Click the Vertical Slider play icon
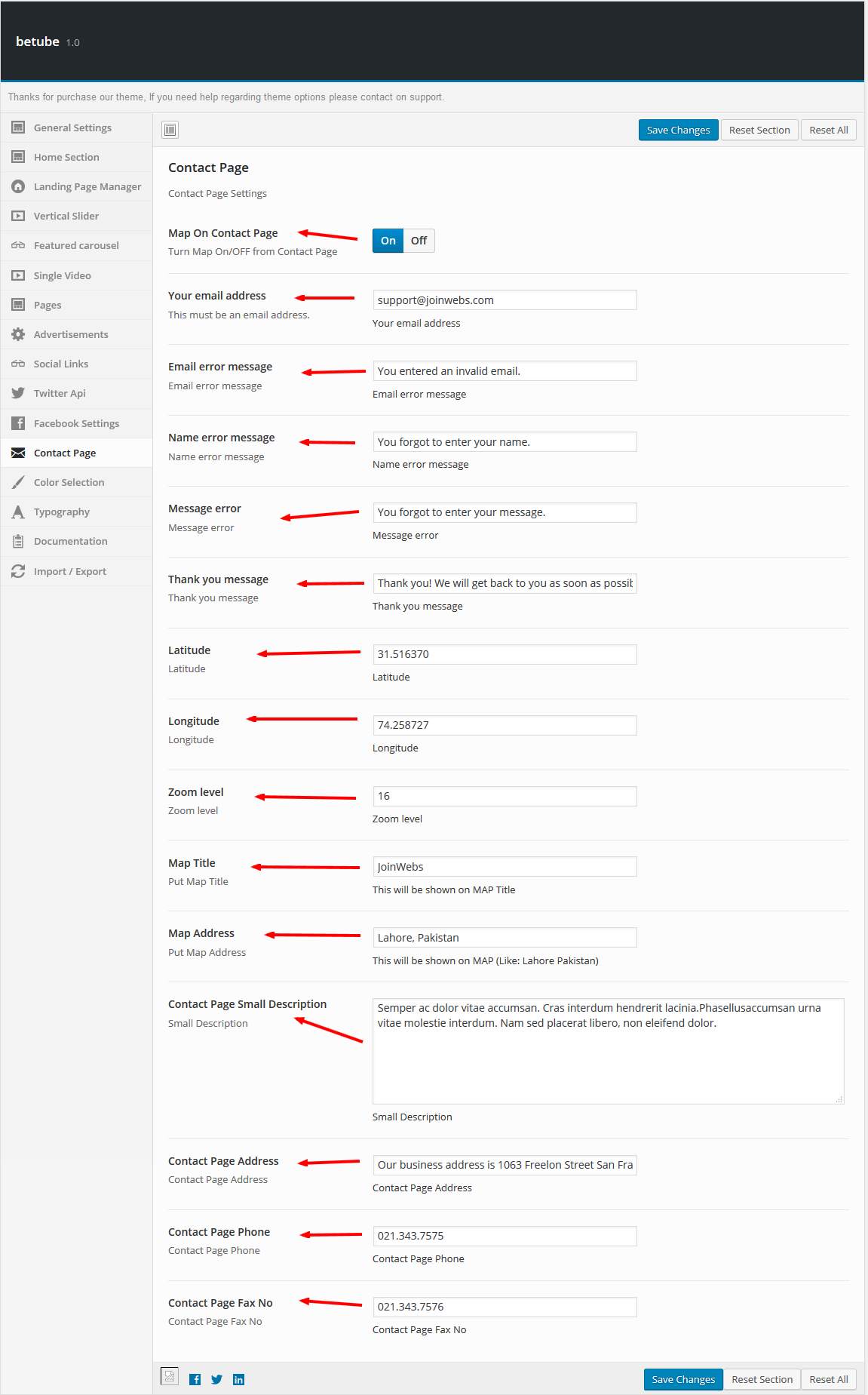The image size is (868, 1395). click(18, 216)
